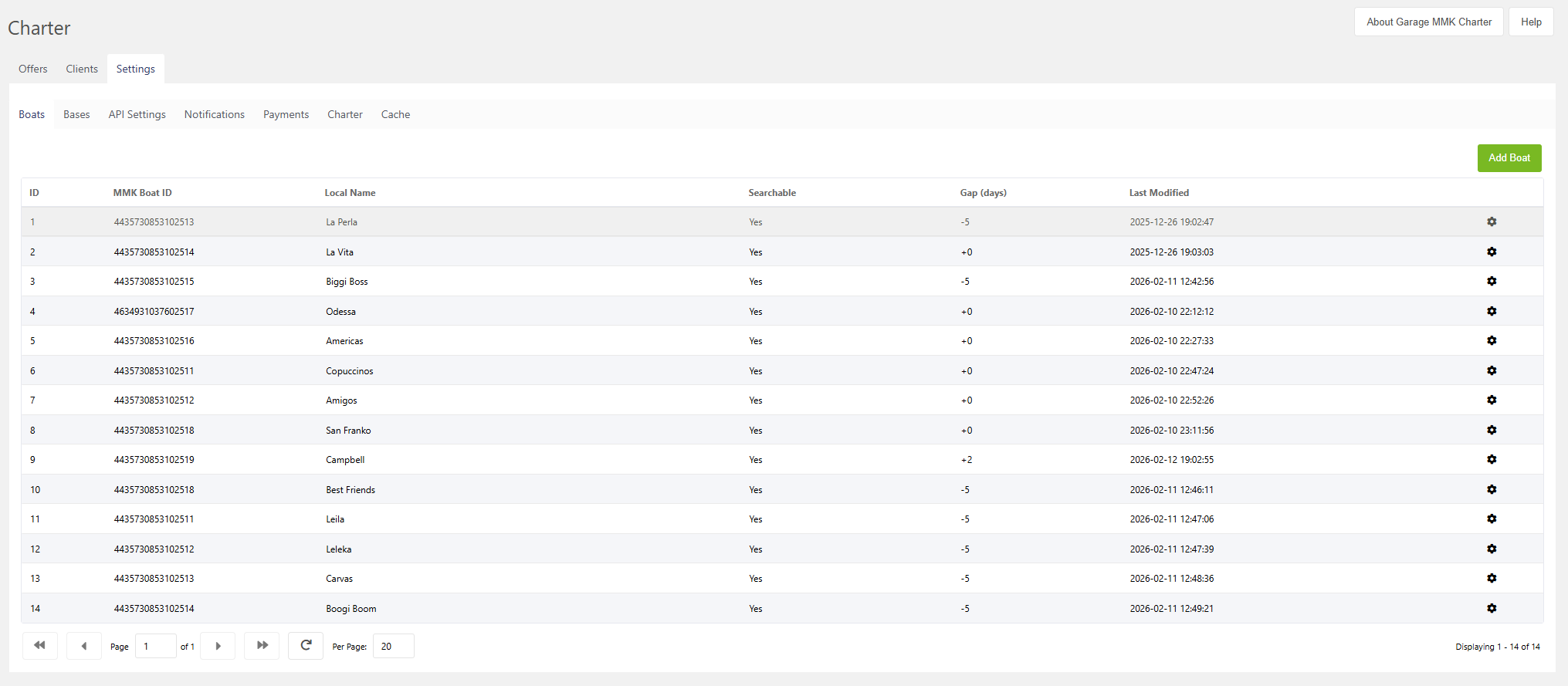Screen dimensions: 1568x686
Task: Sort by the Searchable column header
Action: point(772,193)
